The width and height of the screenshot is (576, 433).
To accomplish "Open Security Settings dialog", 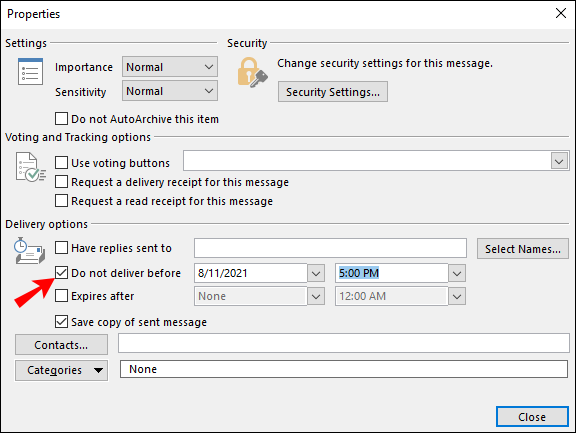I will click(332, 92).
